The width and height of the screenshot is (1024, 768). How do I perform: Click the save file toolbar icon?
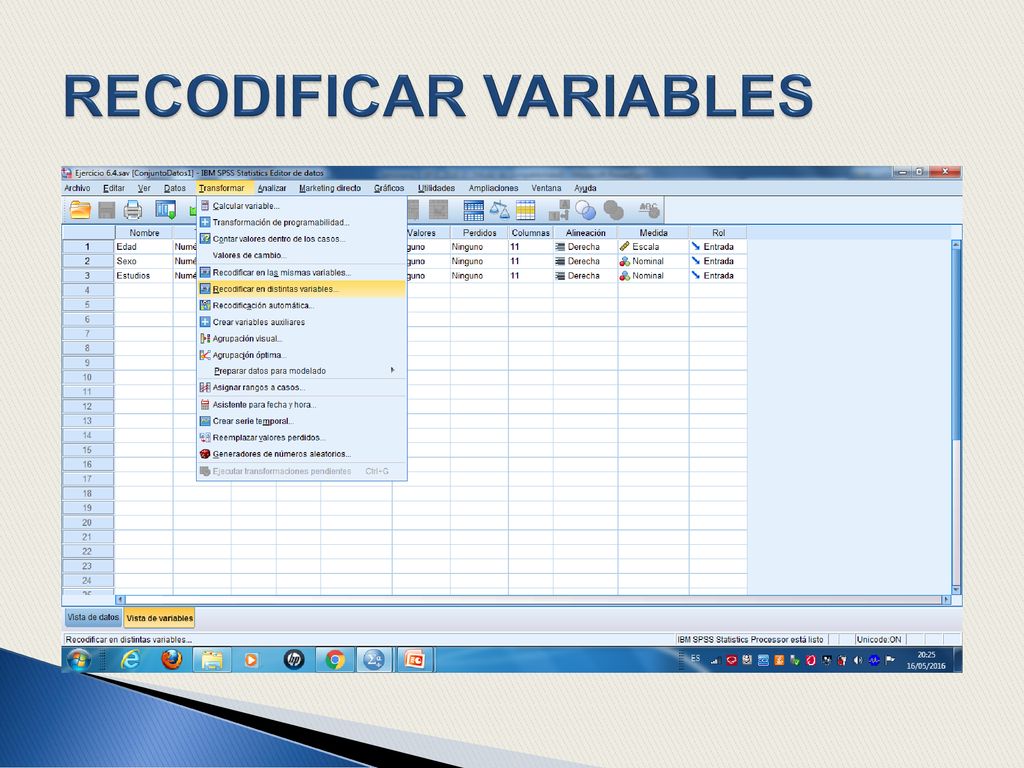[106, 210]
